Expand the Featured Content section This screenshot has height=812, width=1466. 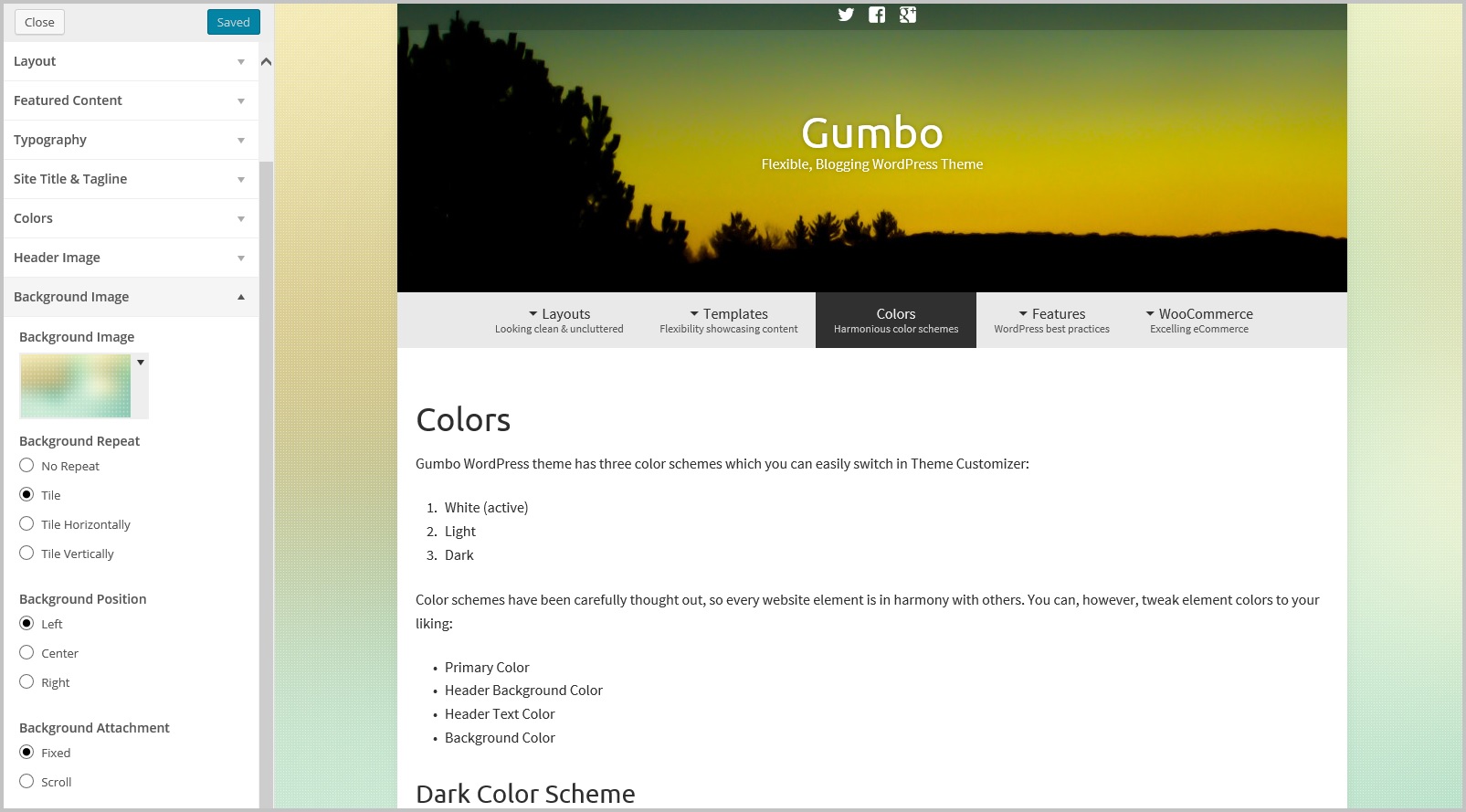click(131, 100)
